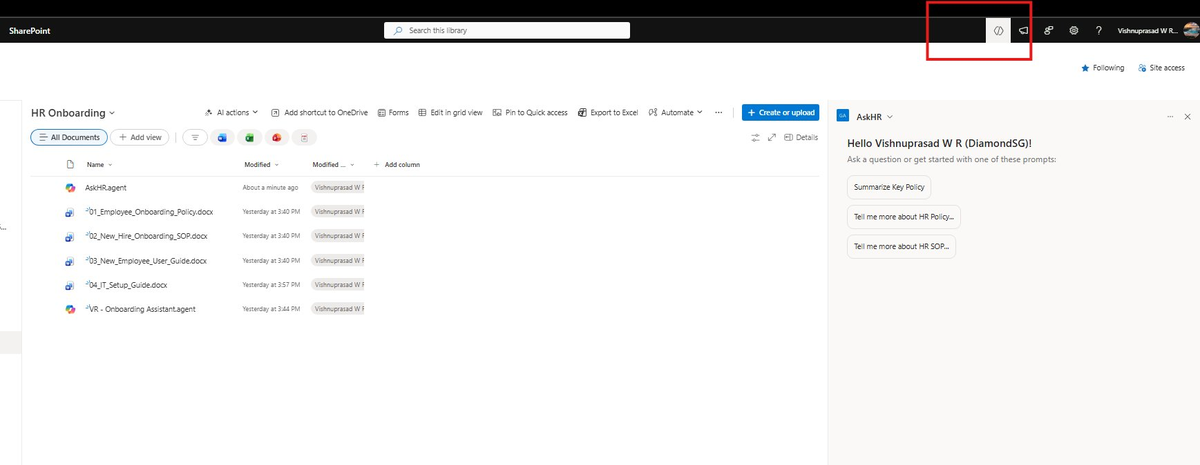
Task: Click the file type column header icon
Action: click(70, 164)
